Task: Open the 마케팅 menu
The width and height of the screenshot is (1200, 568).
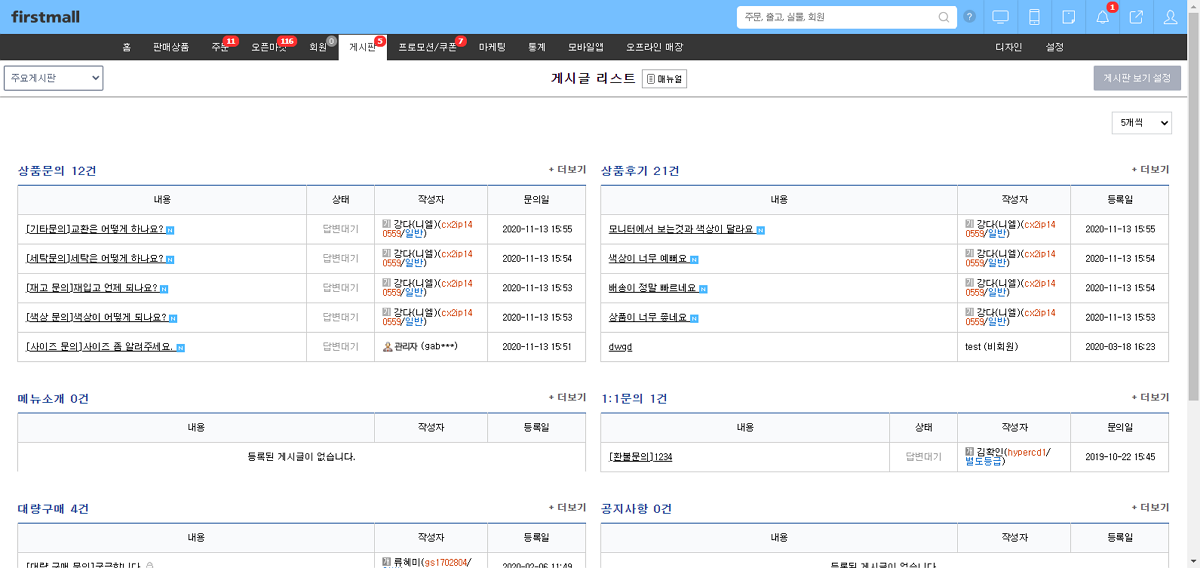Action: point(492,47)
